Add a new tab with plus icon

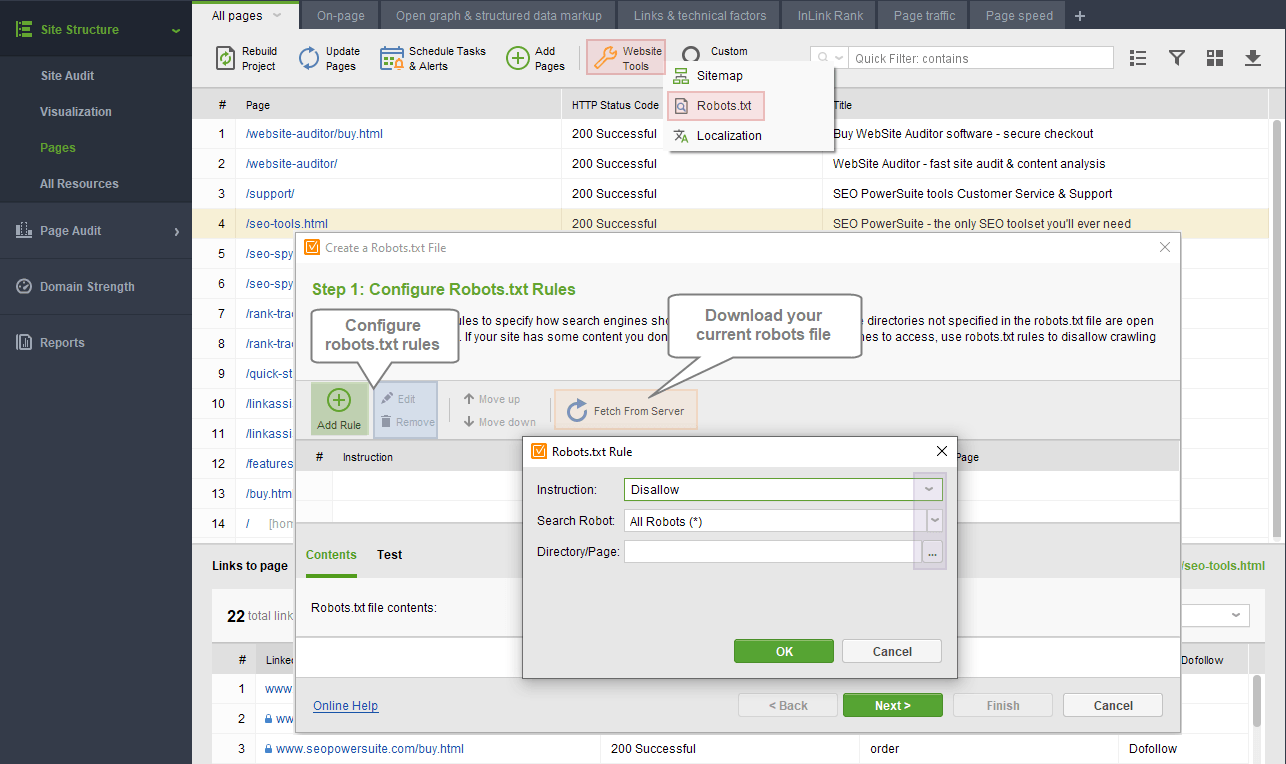pos(1080,15)
